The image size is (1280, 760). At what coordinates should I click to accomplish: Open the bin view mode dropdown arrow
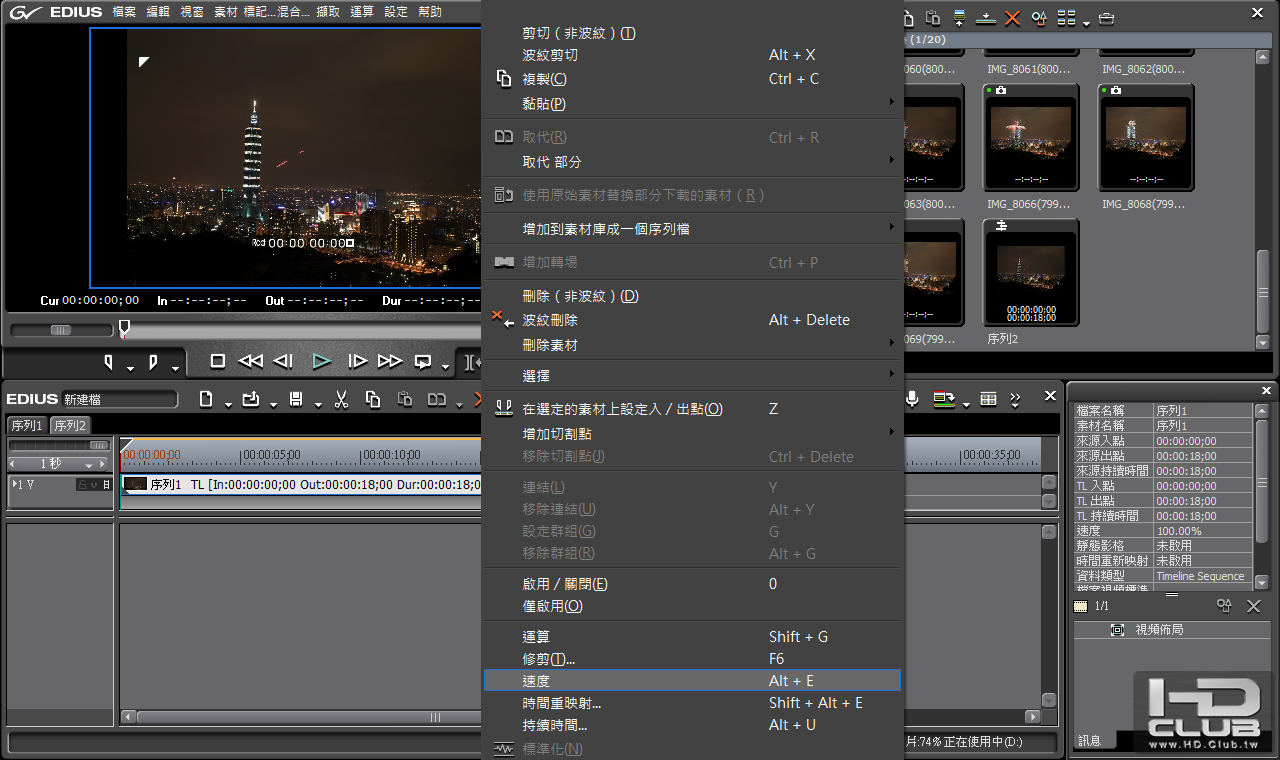click(1086, 22)
